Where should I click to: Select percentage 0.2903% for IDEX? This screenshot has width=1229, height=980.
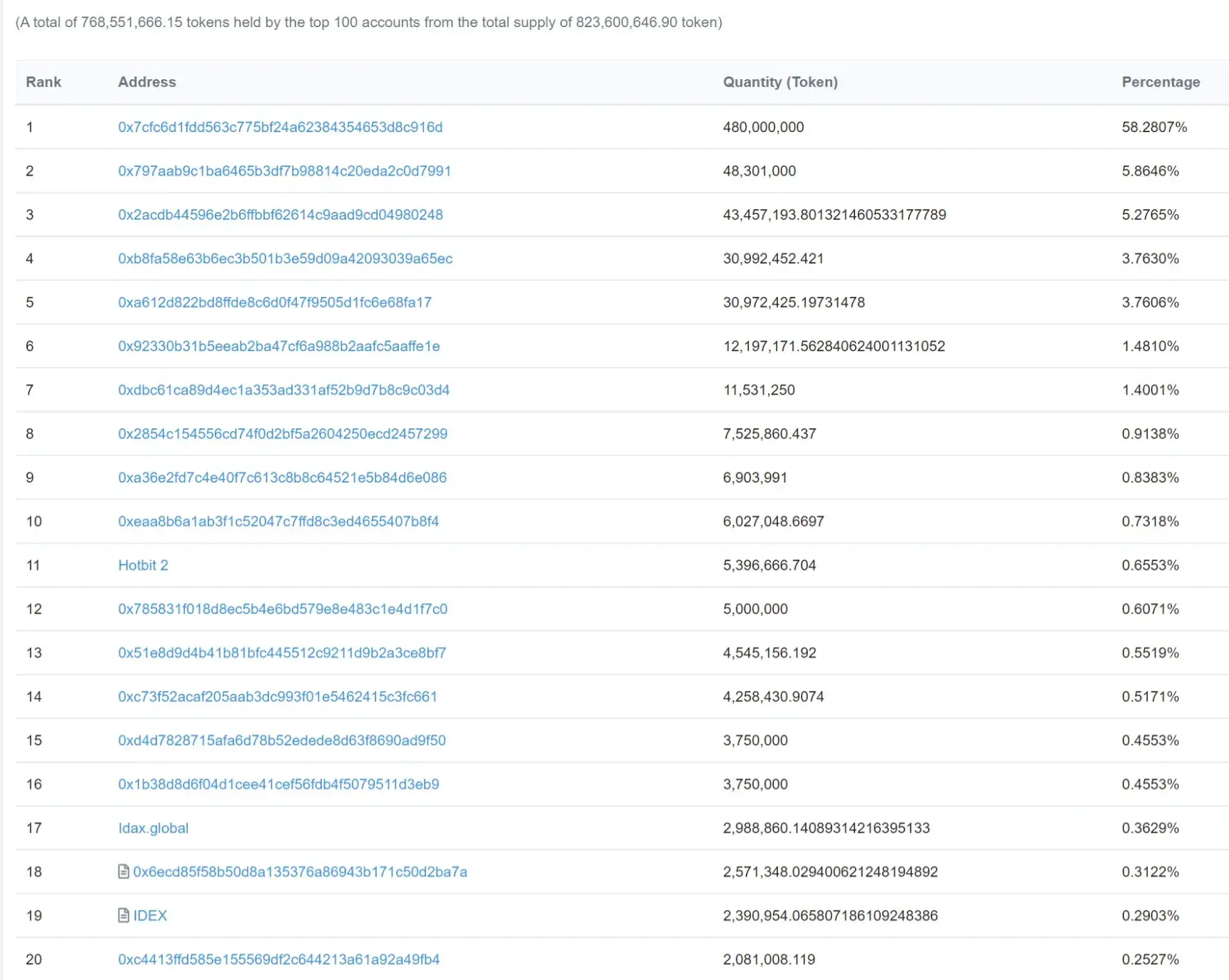coord(1150,916)
